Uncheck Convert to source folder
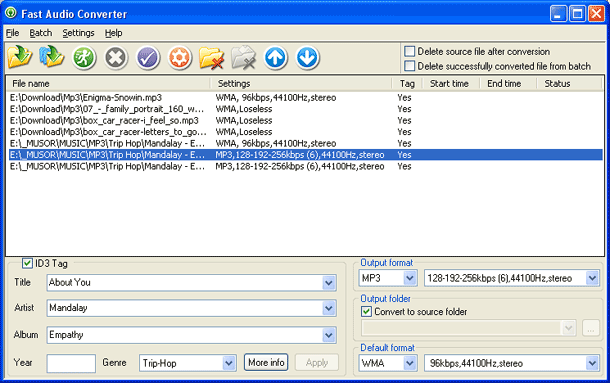The height and width of the screenshot is (383, 610). (x=366, y=311)
